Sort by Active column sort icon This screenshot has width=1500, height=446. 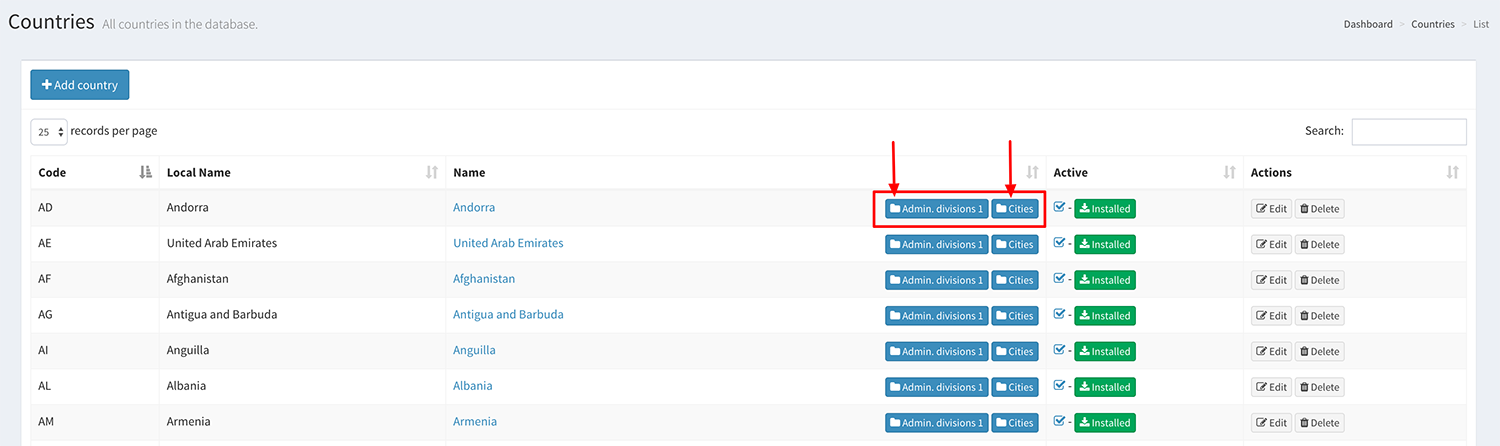[1230, 172]
